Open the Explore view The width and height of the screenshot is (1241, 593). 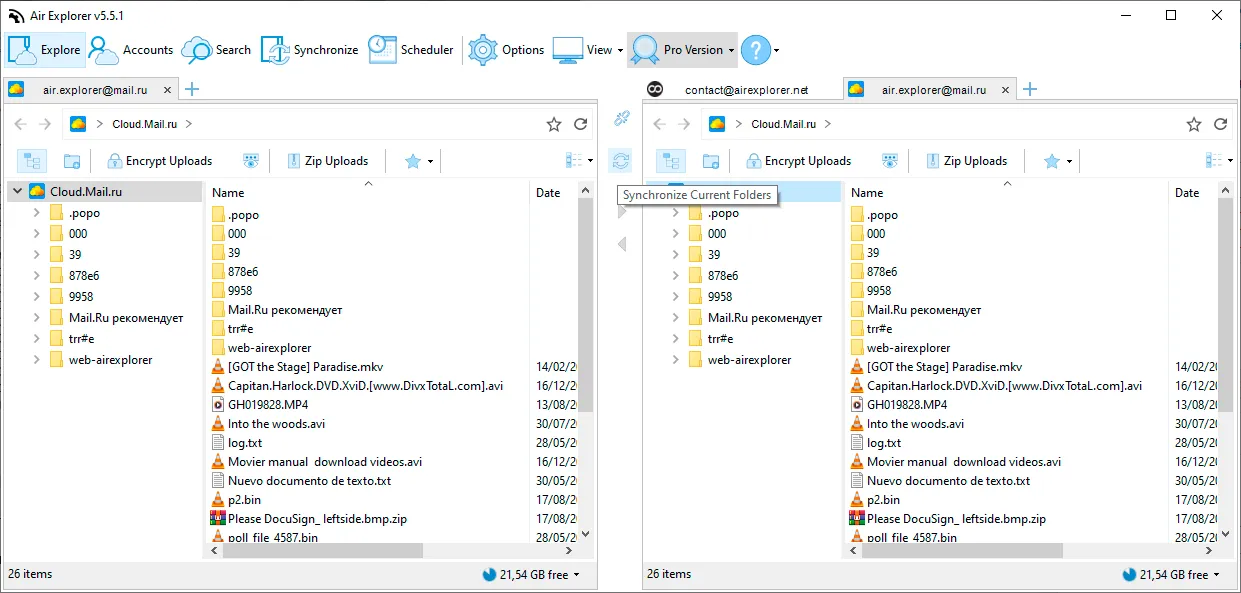pyautogui.click(x=44, y=50)
